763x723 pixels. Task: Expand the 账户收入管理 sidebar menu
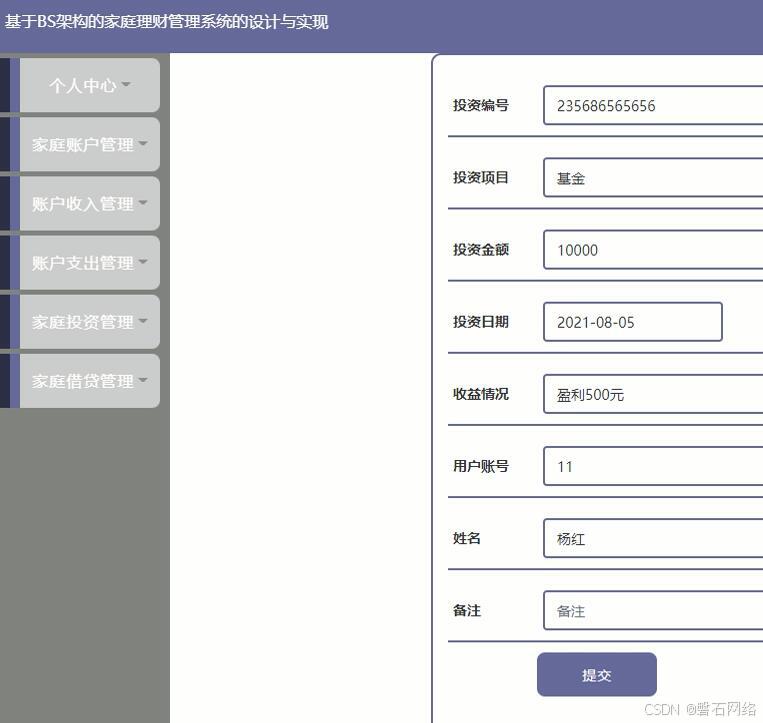coord(90,203)
